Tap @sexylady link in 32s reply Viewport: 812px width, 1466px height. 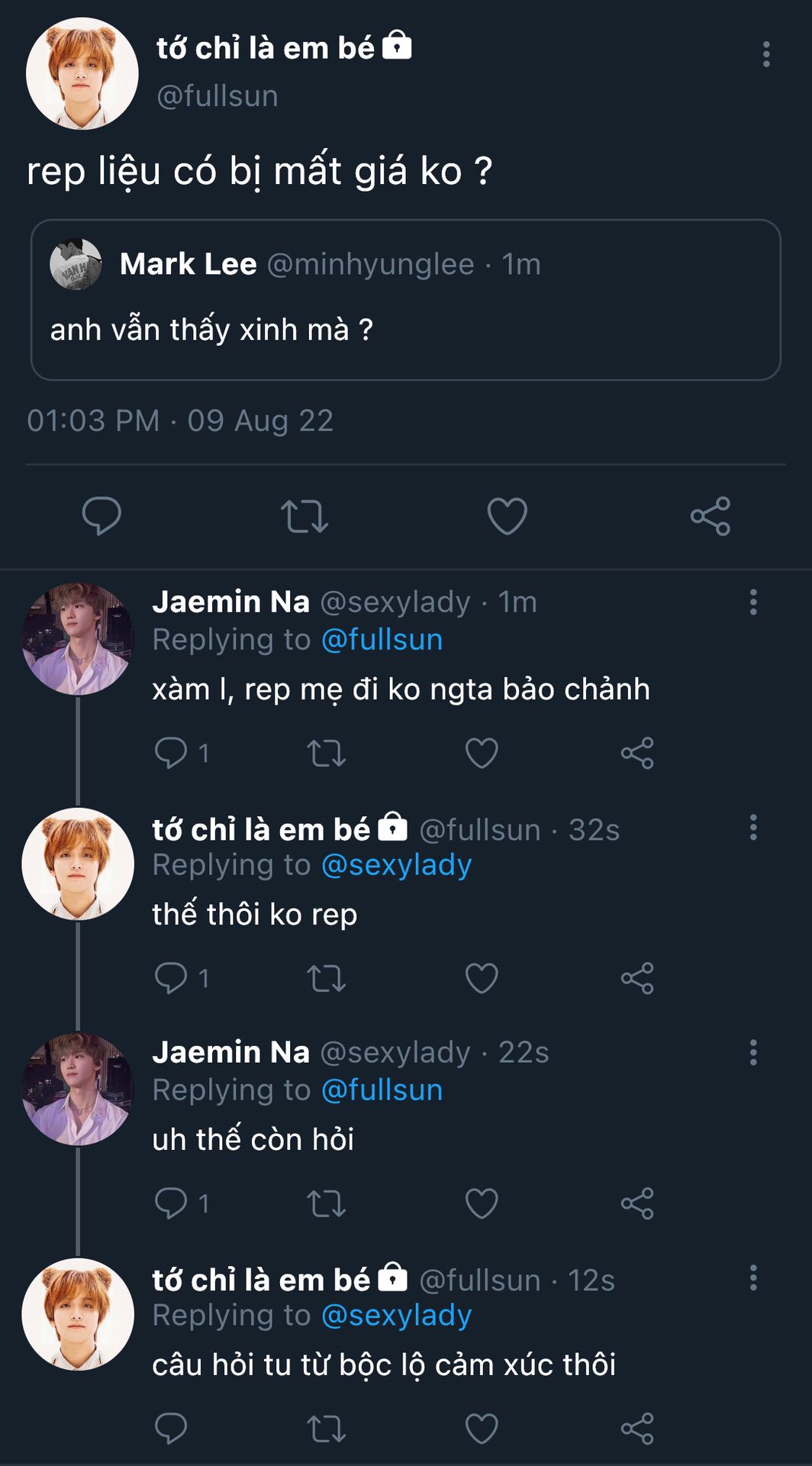tap(396, 865)
